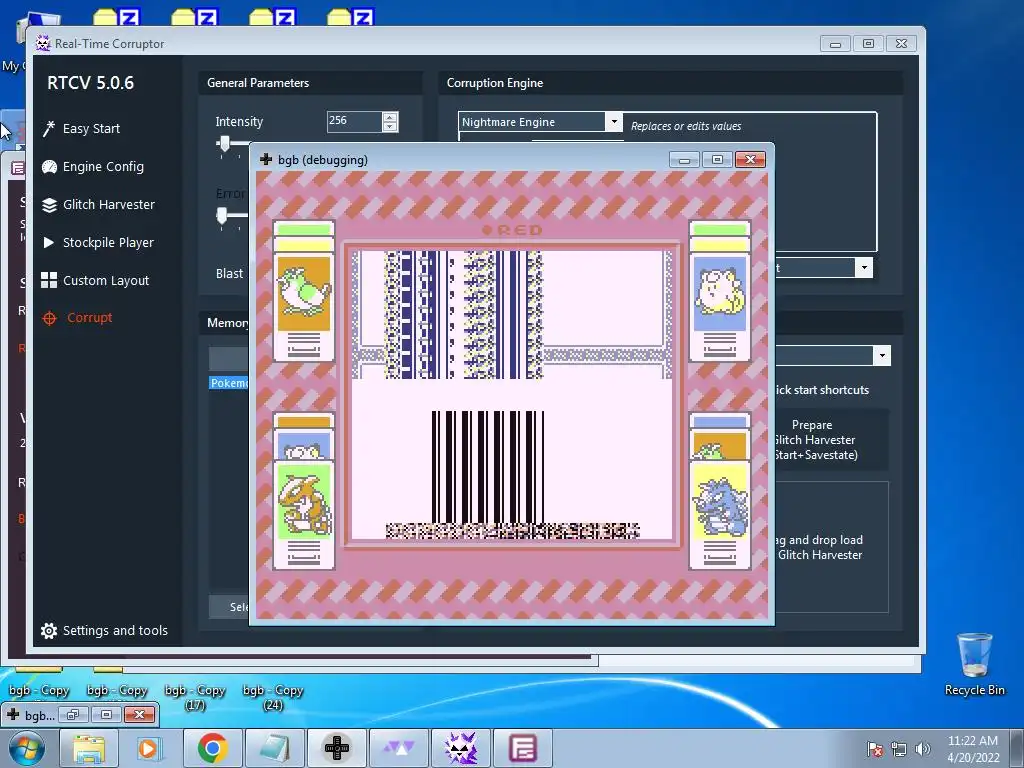Click the red Corrupt sidebar entry
Viewport: 1024px width, 768px height.
[77, 318]
